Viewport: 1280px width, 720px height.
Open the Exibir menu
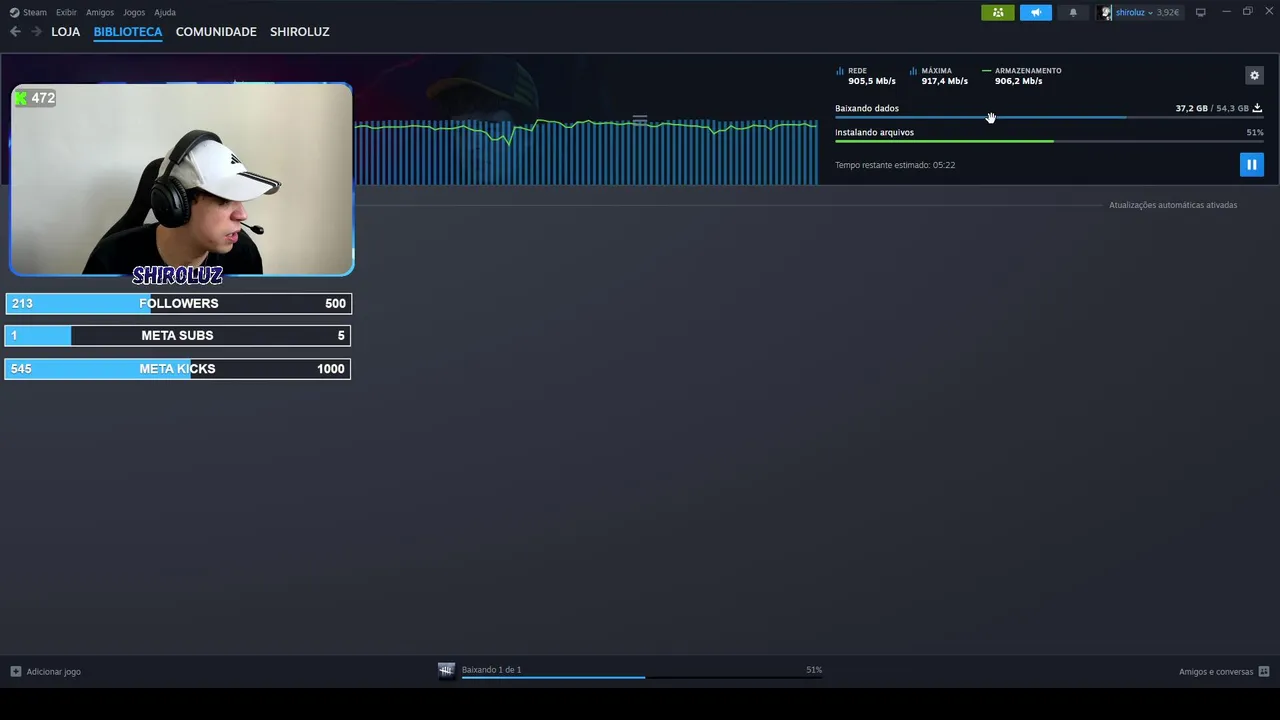pos(66,12)
